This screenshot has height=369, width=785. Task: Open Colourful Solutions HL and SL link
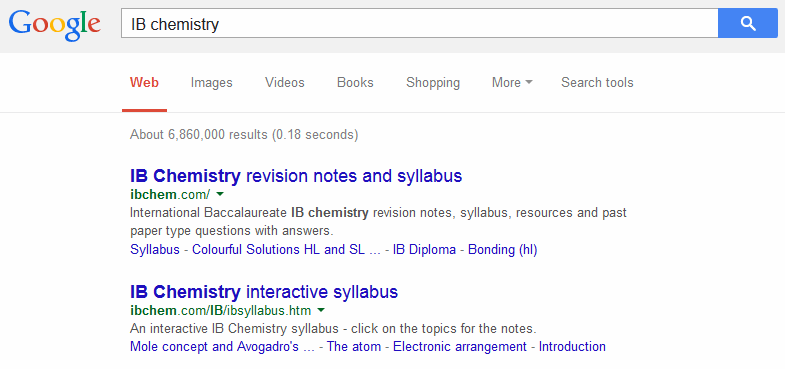coord(286,249)
